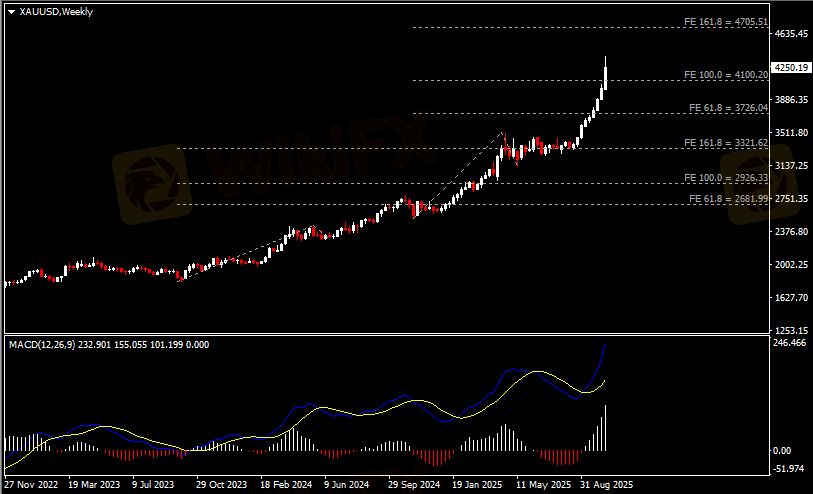
Task: Select the FE 161.8 = 4705.51 label
Action: click(x=725, y=22)
